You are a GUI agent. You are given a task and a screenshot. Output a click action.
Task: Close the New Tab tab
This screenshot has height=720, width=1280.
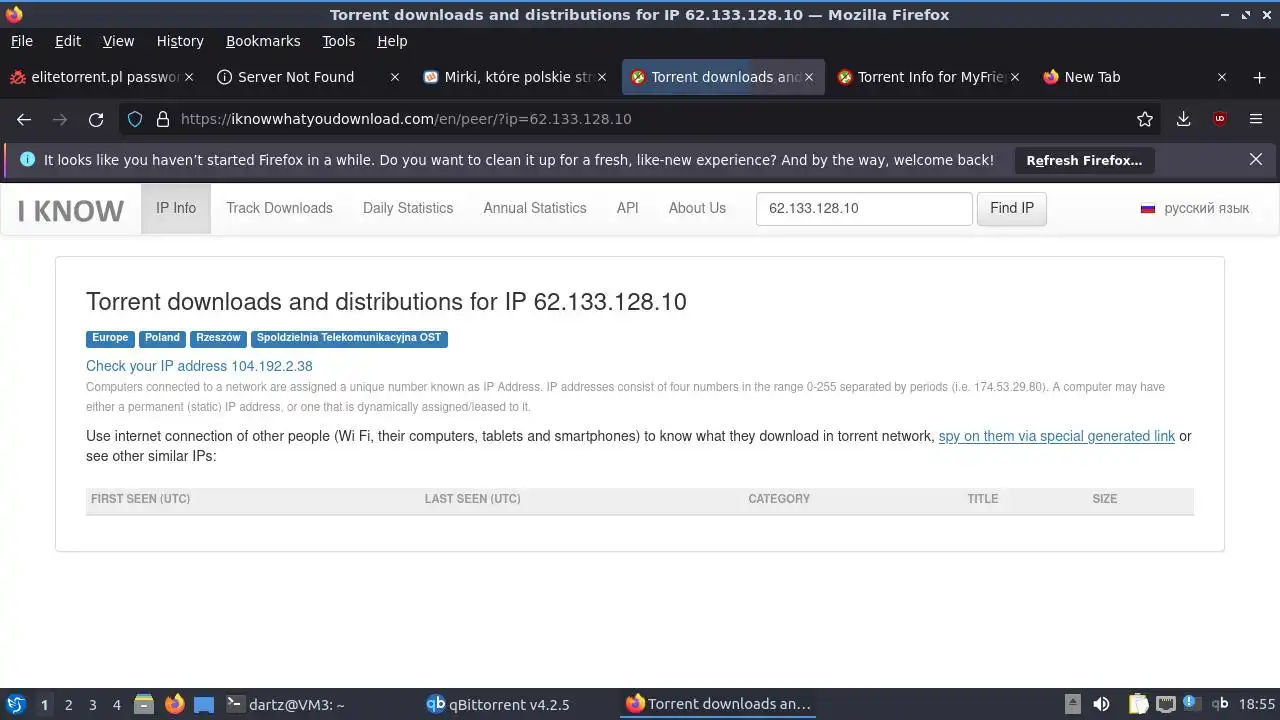click(1221, 77)
